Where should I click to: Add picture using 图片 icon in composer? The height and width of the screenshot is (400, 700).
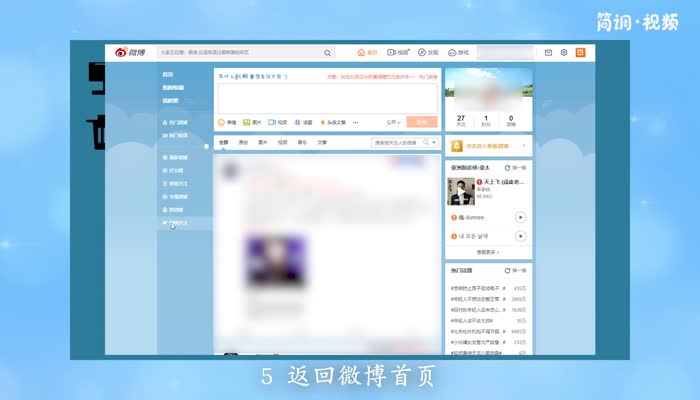252,122
